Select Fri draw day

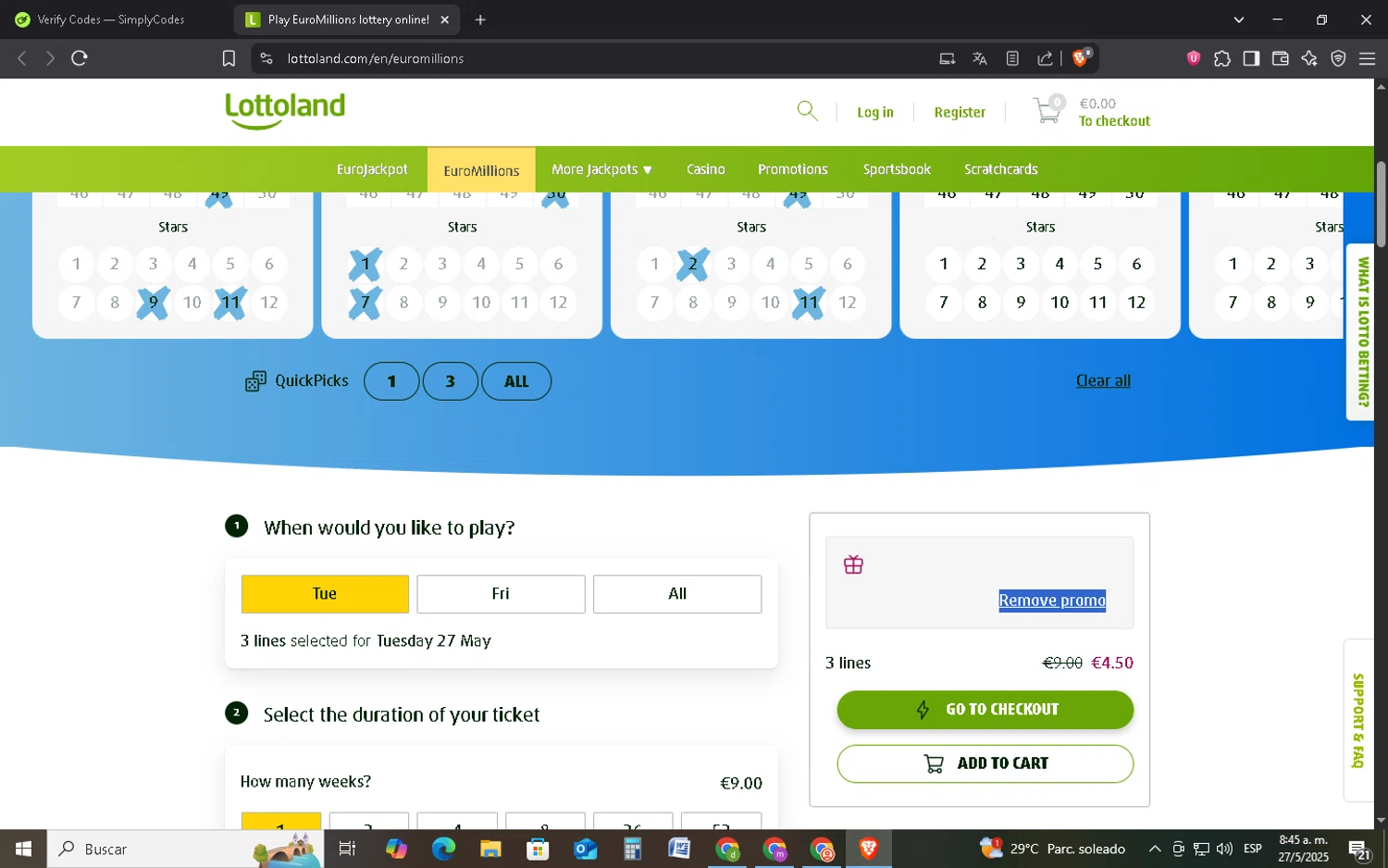[501, 594]
